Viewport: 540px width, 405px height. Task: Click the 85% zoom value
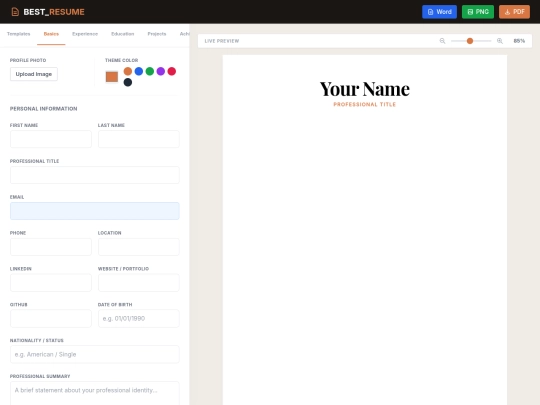519,41
